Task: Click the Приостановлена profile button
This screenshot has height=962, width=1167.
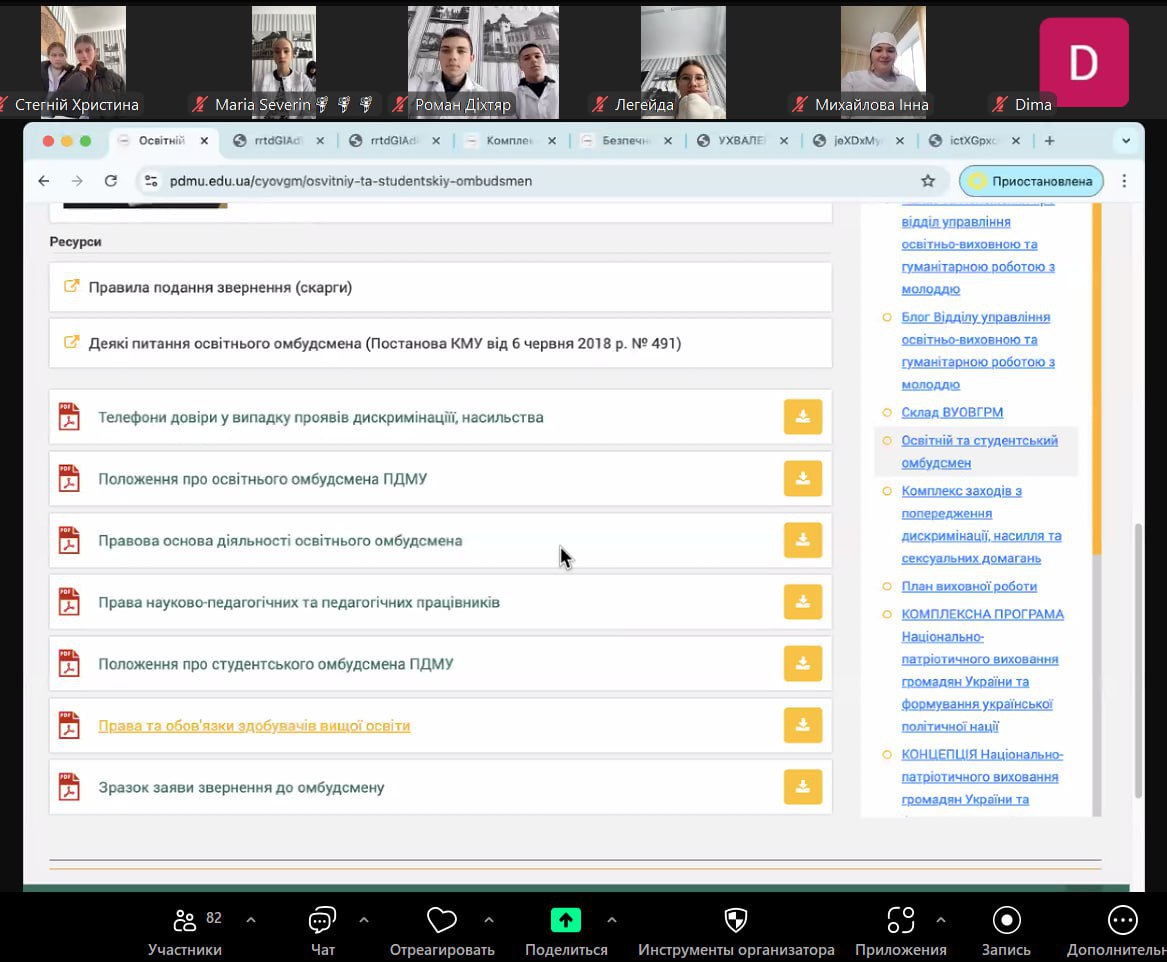Action: 1032,181
